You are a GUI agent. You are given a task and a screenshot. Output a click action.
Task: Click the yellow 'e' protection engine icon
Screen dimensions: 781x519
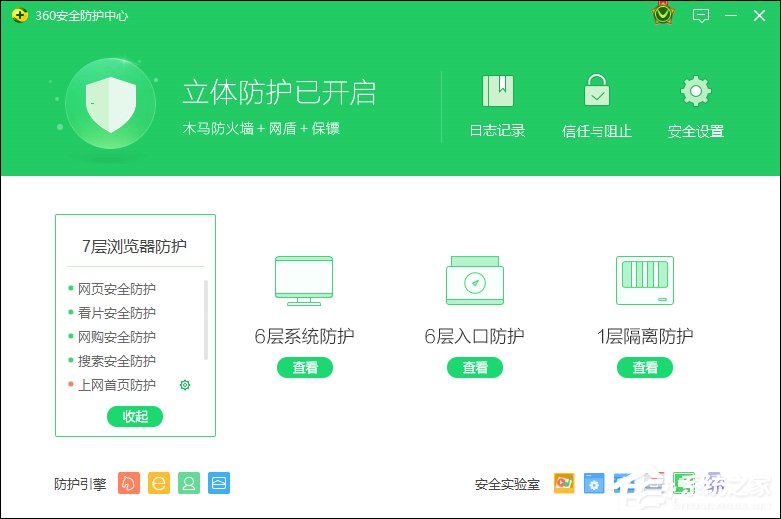click(x=159, y=483)
